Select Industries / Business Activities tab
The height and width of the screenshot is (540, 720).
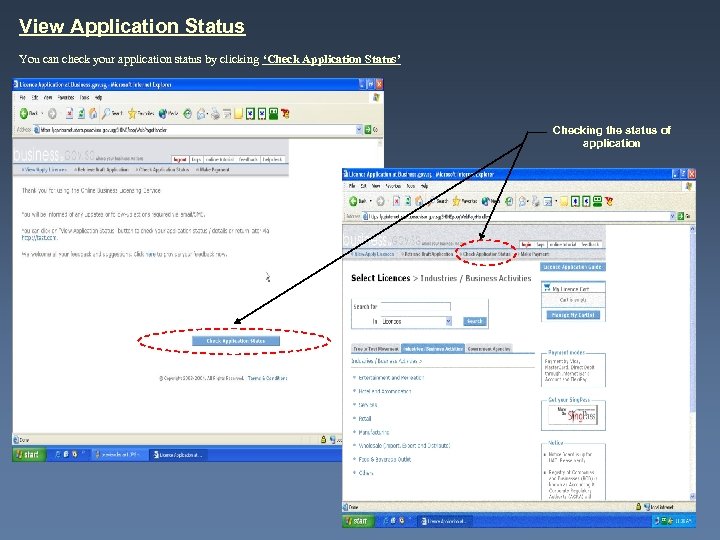[x=433, y=349]
